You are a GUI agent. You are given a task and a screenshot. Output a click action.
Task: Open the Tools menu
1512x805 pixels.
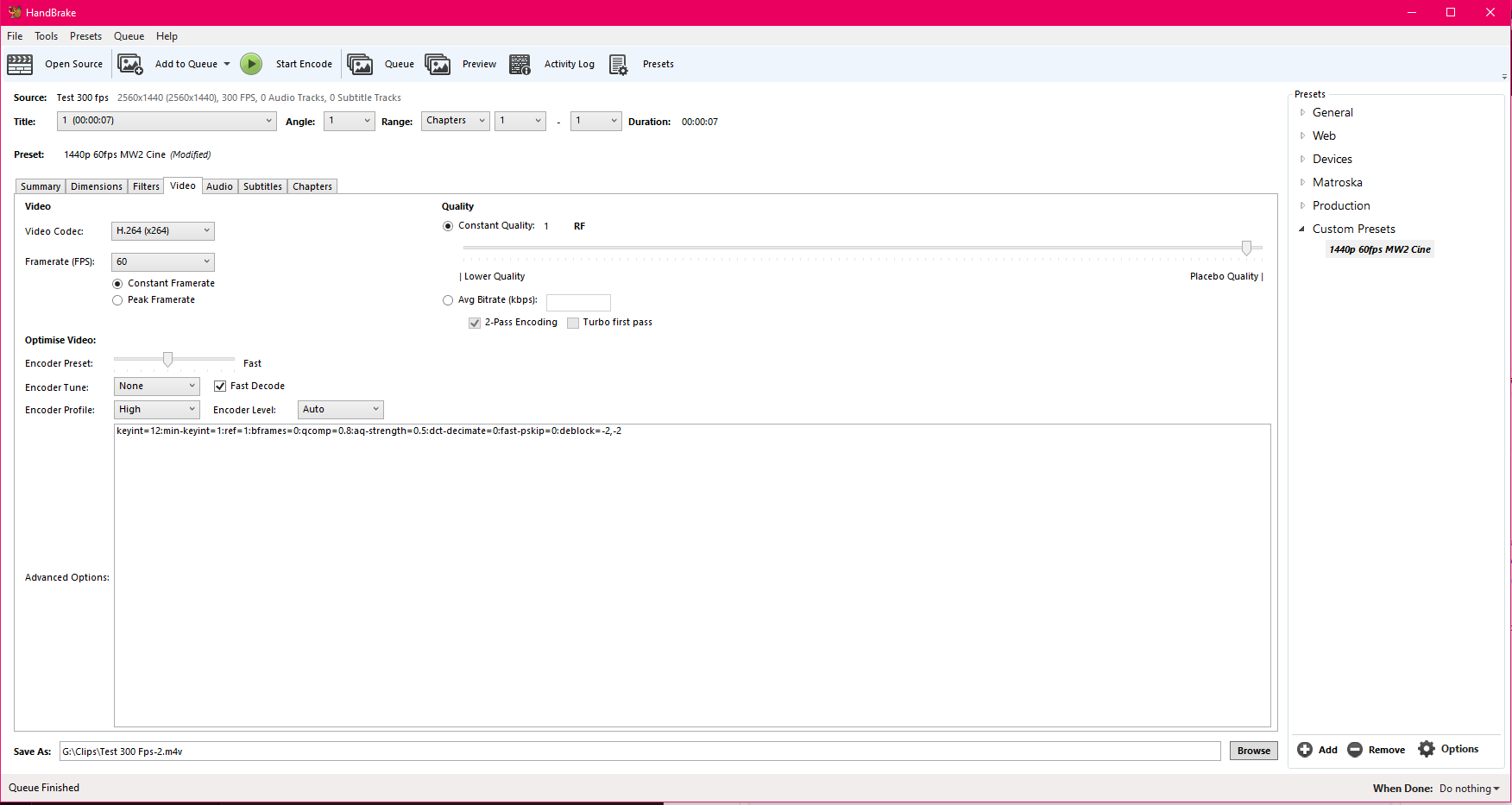click(x=46, y=35)
